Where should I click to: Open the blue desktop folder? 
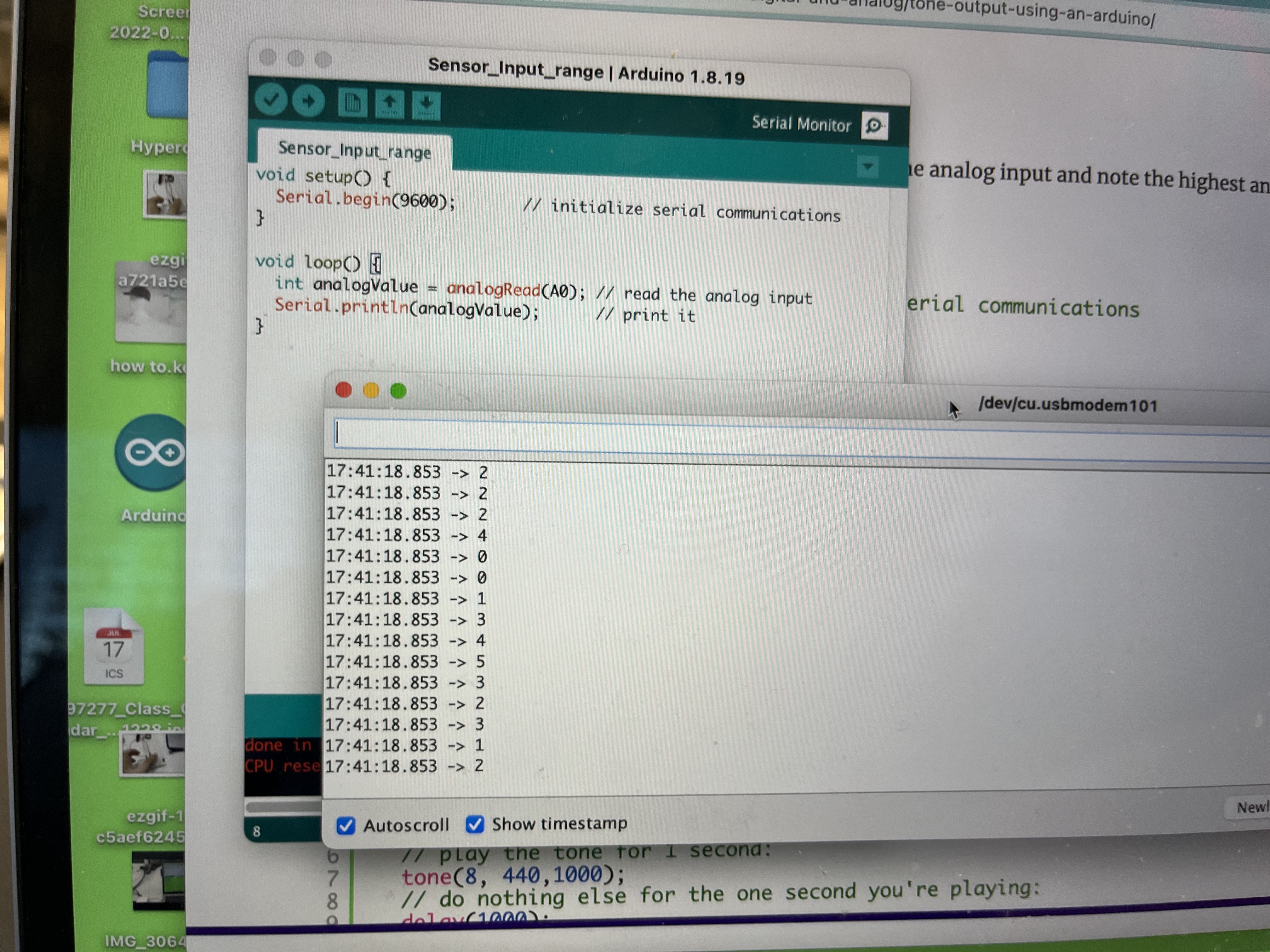coord(168,85)
